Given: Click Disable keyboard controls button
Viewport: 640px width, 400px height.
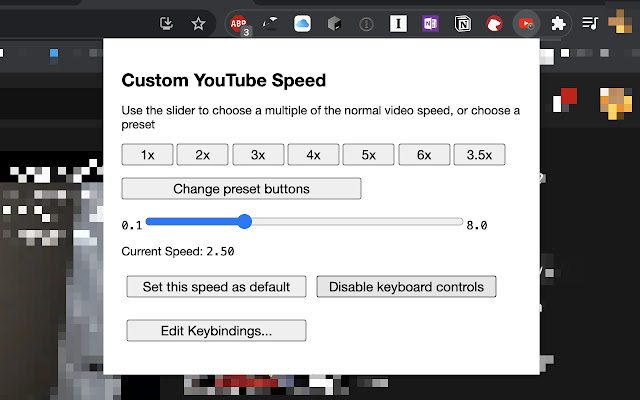Looking at the screenshot, I should 406,287.
